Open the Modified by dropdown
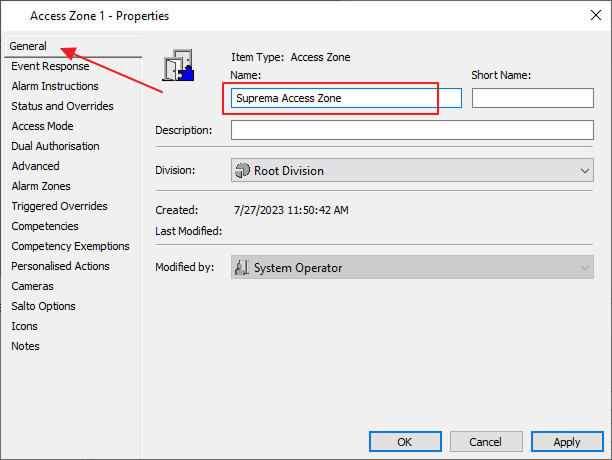The image size is (612, 460). 585,268
